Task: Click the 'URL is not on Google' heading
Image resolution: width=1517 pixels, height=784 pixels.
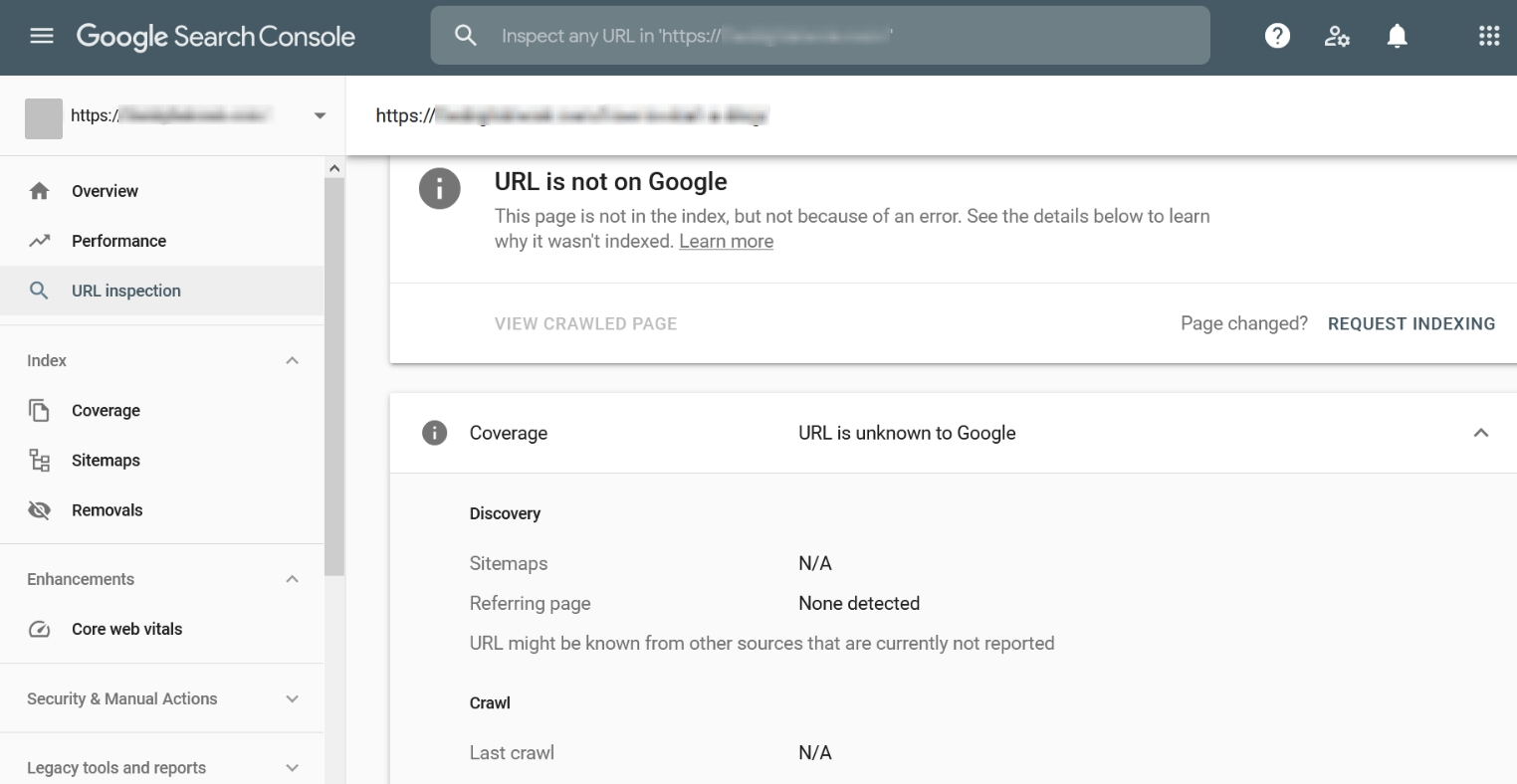Action: point(611,181)
